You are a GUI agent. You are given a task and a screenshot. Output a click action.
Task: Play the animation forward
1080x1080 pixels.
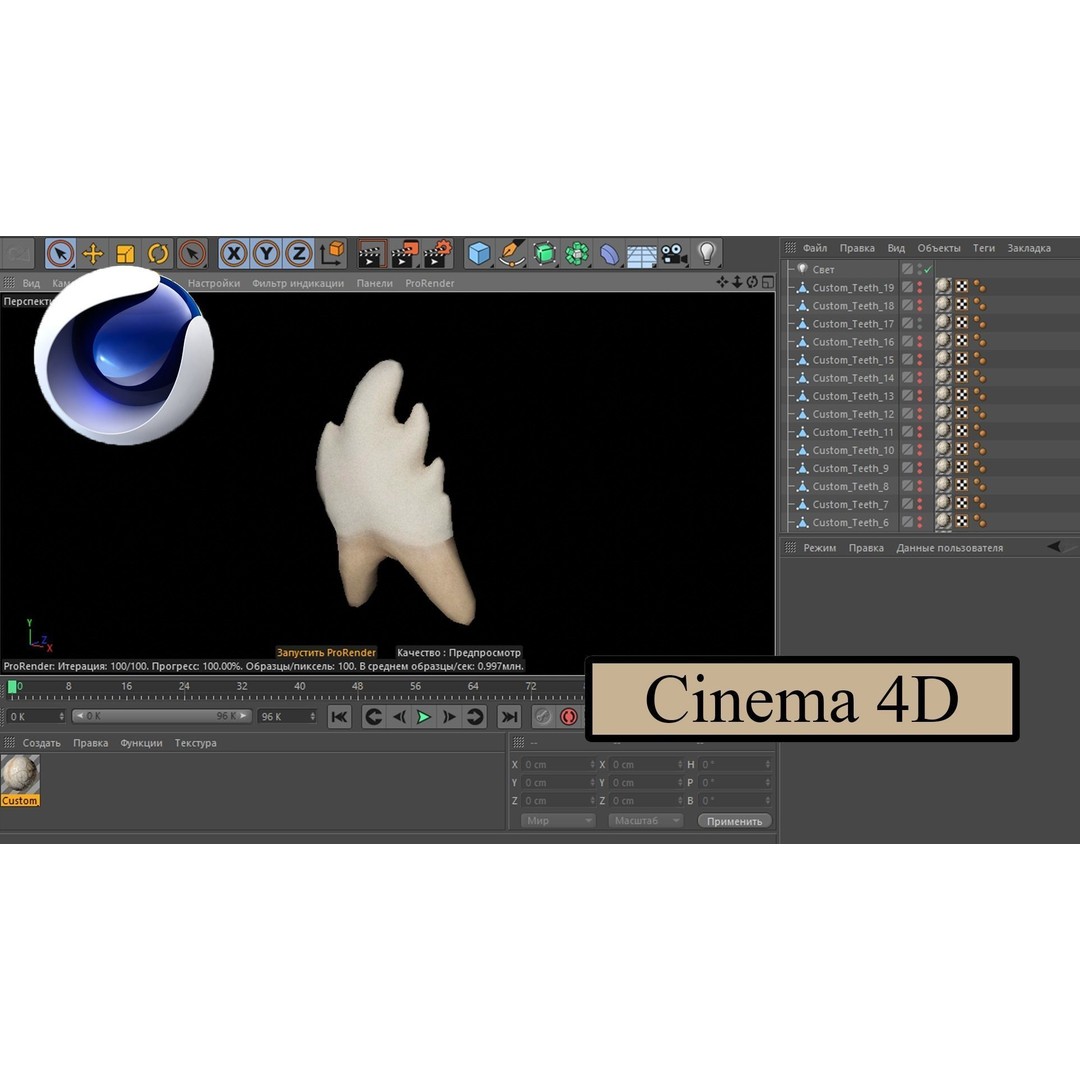(x=424, y=717)
